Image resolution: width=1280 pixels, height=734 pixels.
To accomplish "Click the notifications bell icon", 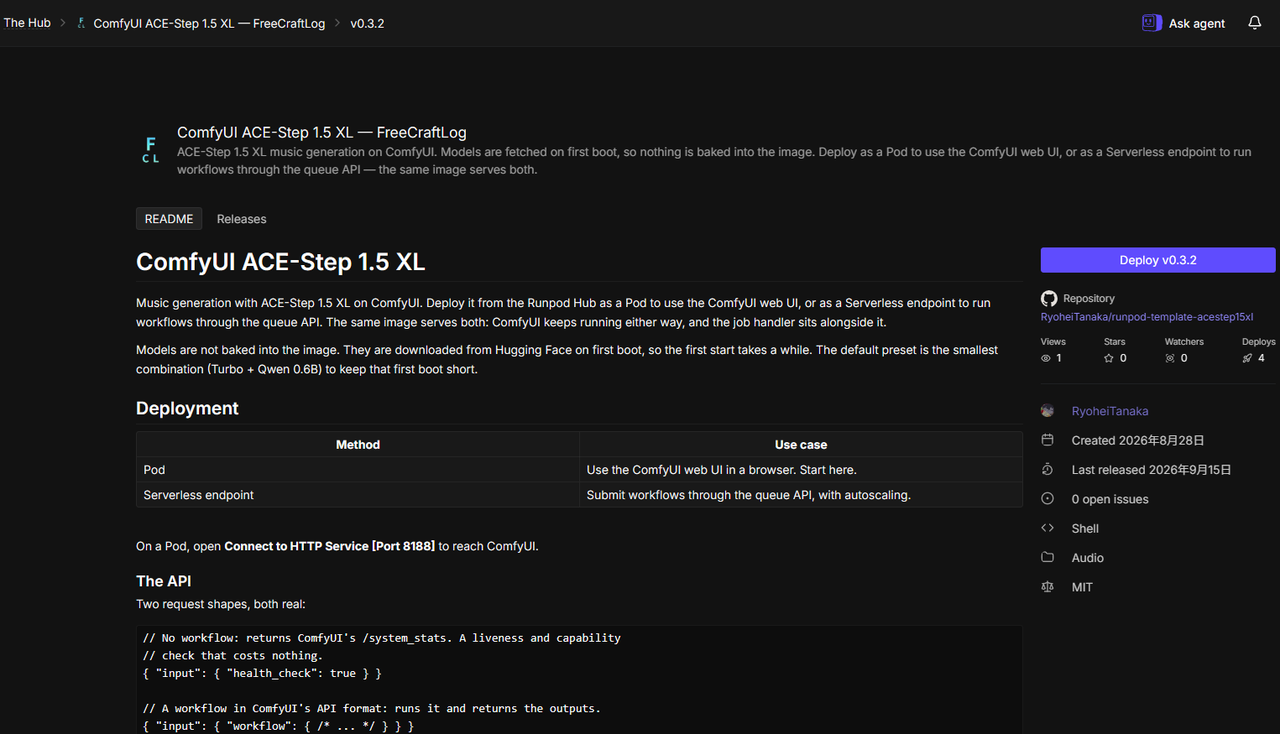I will [x=1254, y=22].
